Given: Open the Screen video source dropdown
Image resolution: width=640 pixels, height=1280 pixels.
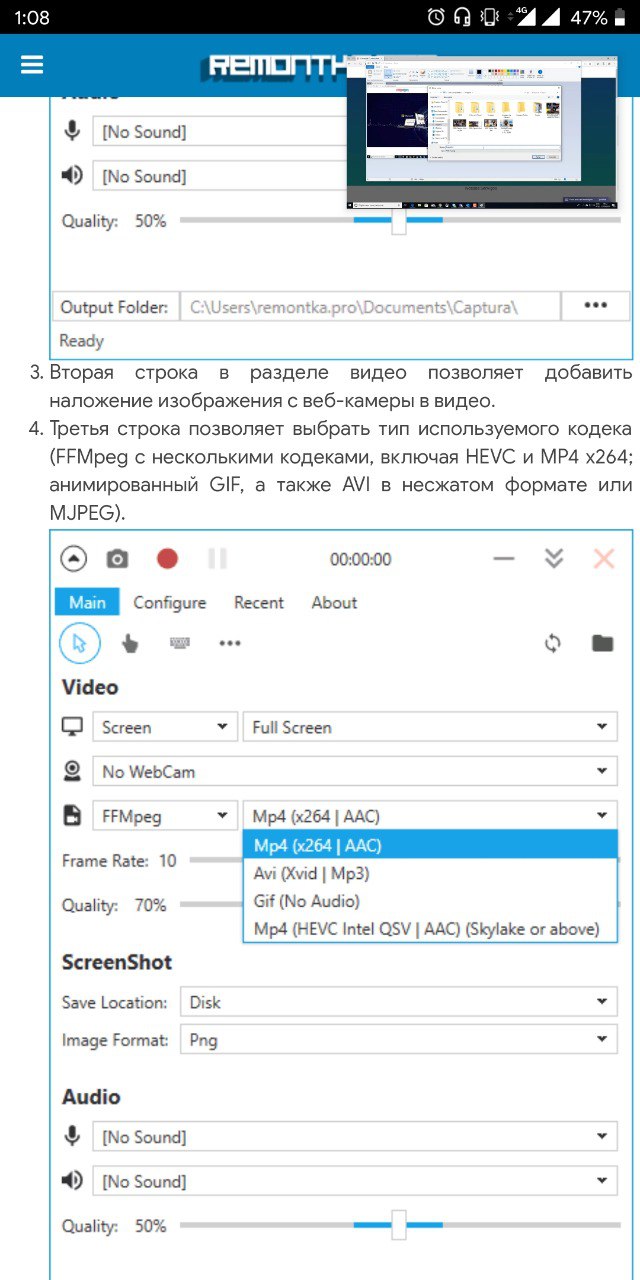Looking at the screenshot, I should pos(165,727).
